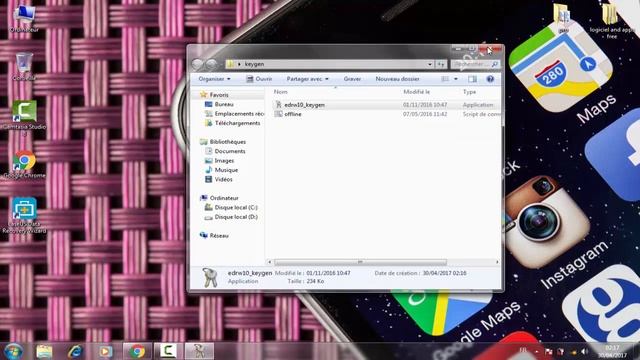Image resolution: width=640 pixels, height=360 pixels.
Task: Toggle the preview pane icon
Action: (x=472, y=79)
